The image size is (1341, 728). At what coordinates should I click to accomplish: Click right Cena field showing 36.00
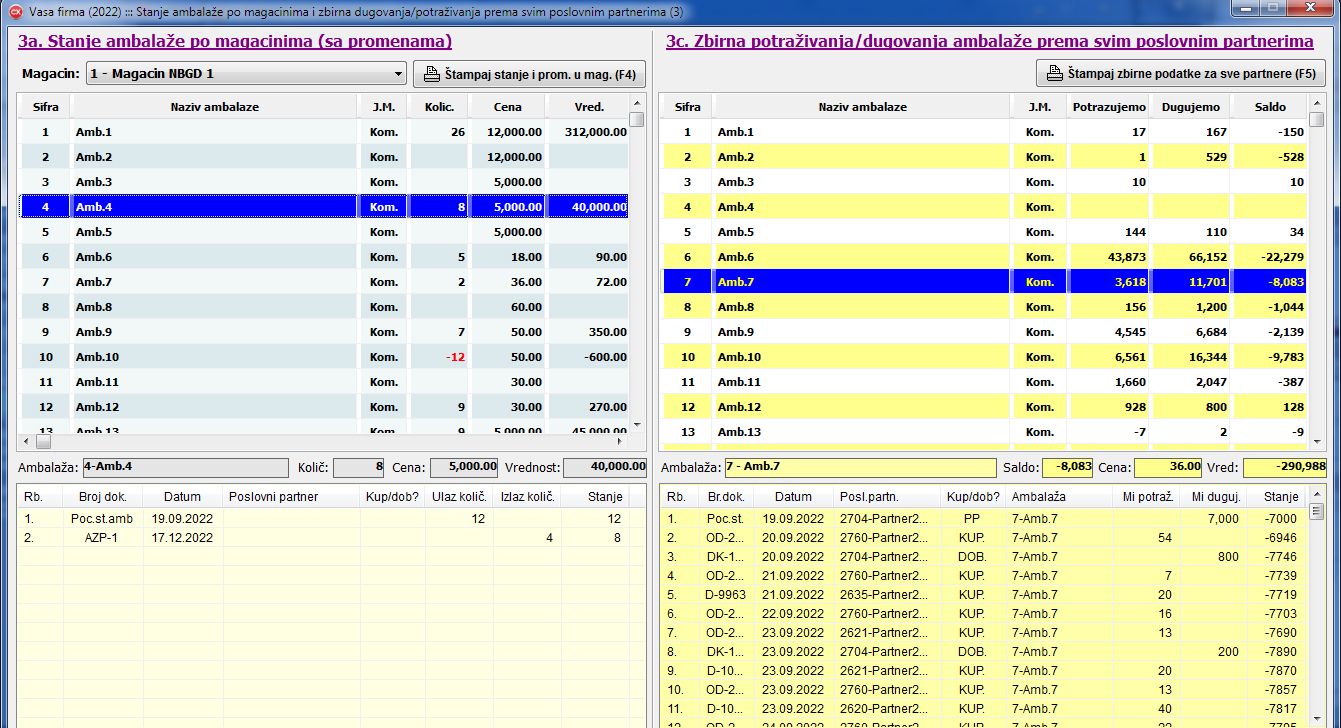point(1168,468)
